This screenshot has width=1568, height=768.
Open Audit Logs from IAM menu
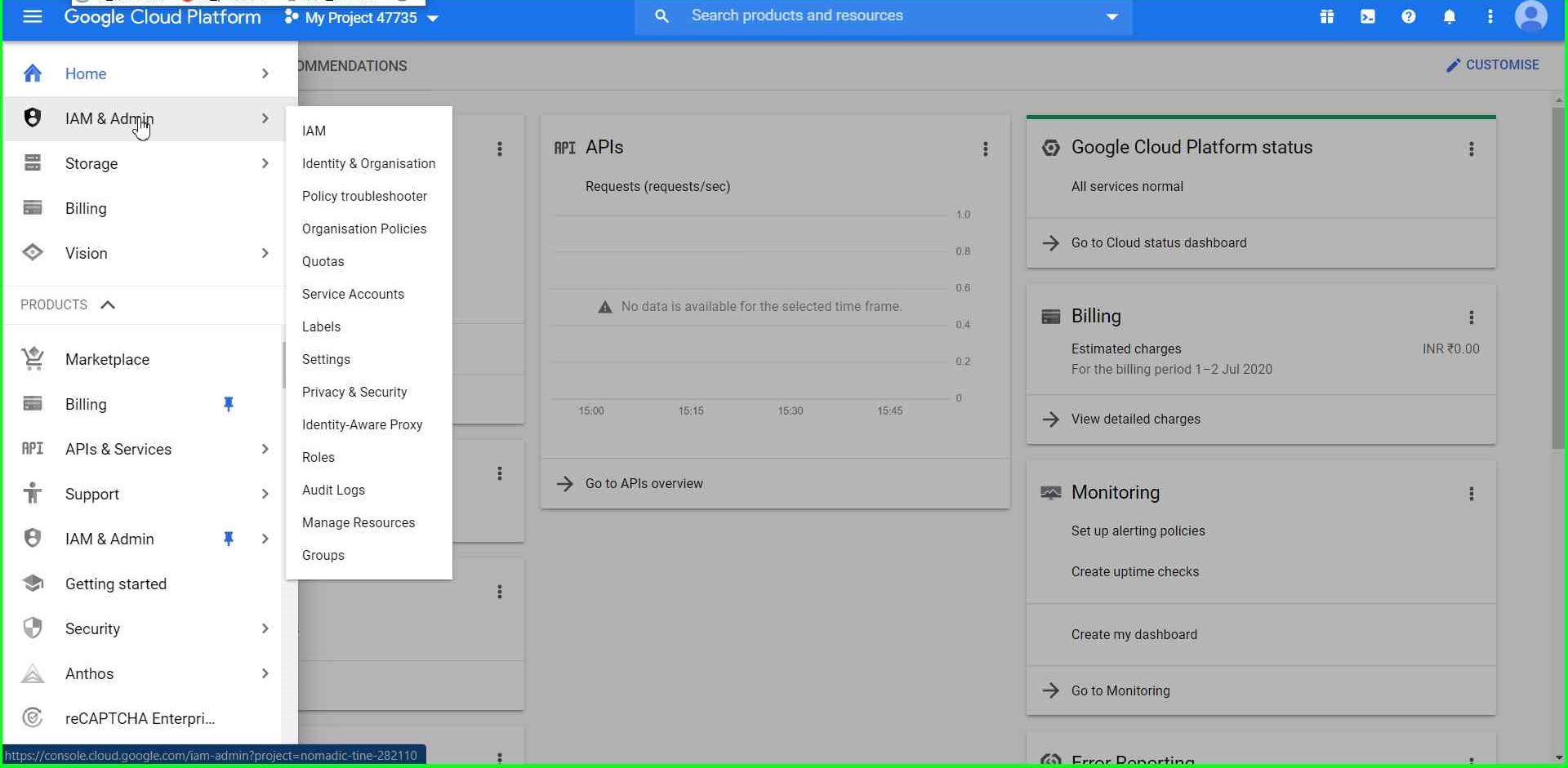coord(333,490)
